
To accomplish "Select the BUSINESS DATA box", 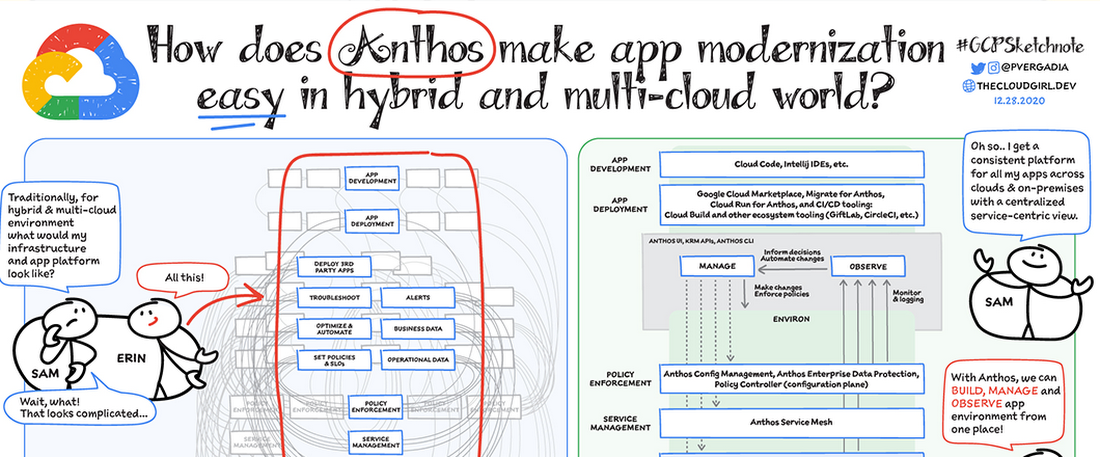I will pos(418,329).
